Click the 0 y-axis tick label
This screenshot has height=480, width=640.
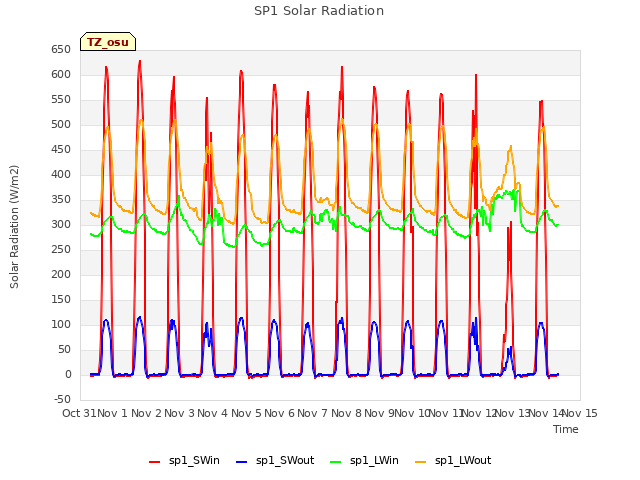68,375
